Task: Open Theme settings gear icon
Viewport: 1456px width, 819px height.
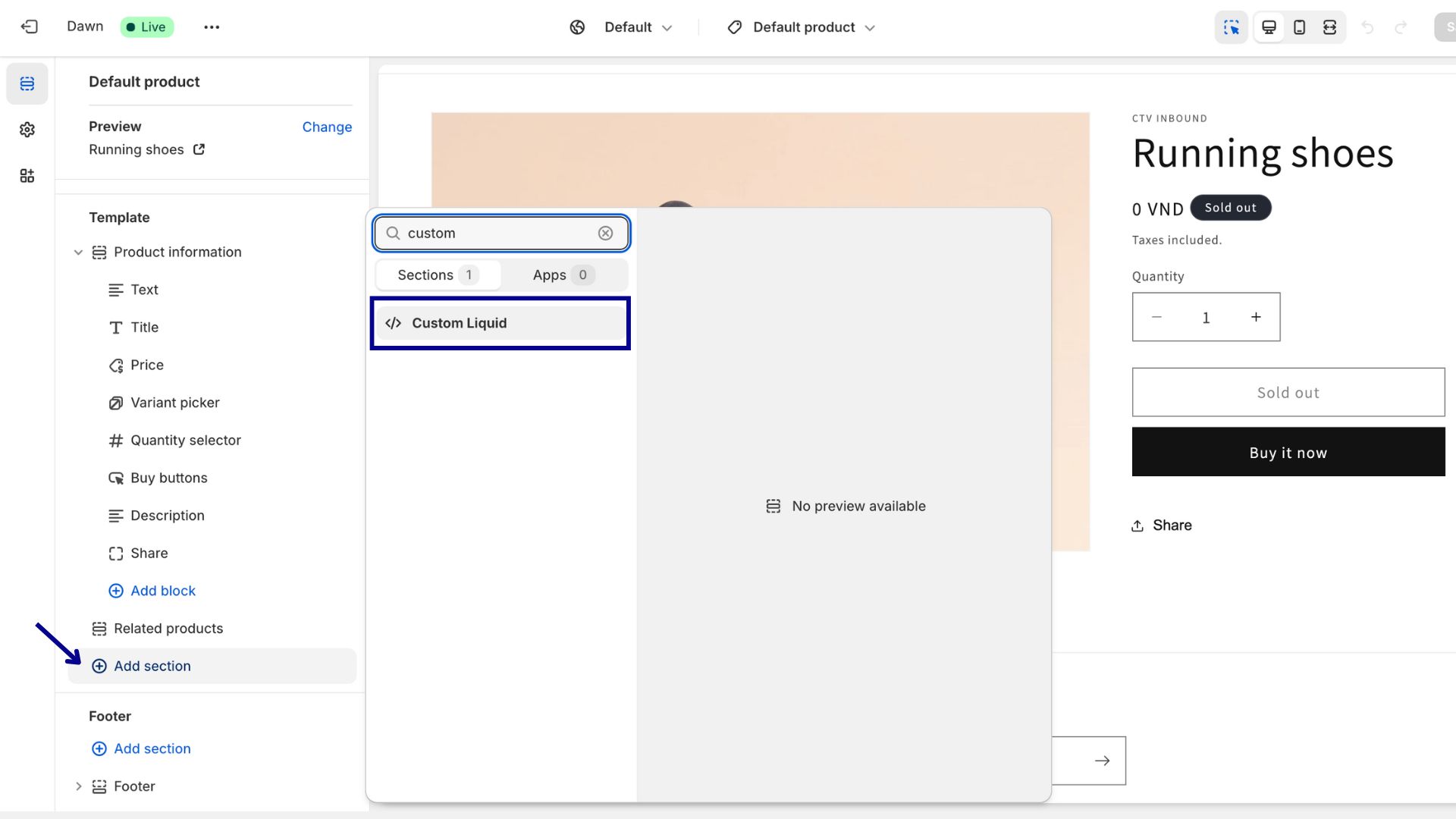Action: click(x=27, y=130)
